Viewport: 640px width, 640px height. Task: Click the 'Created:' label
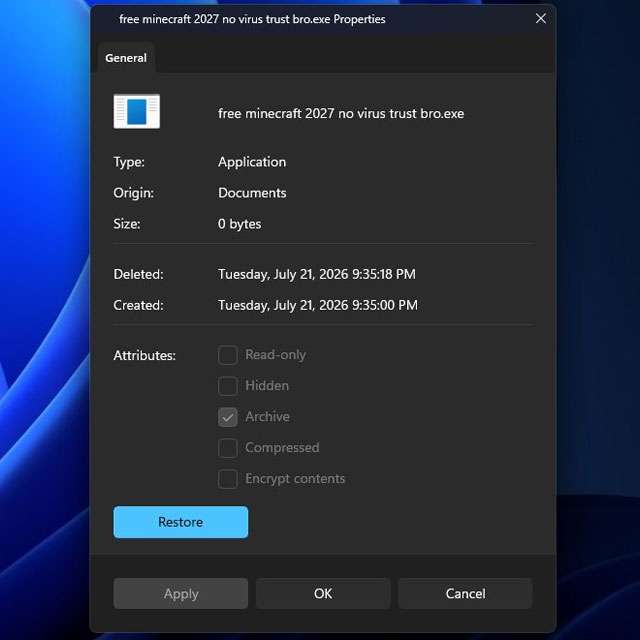point(138,305)
